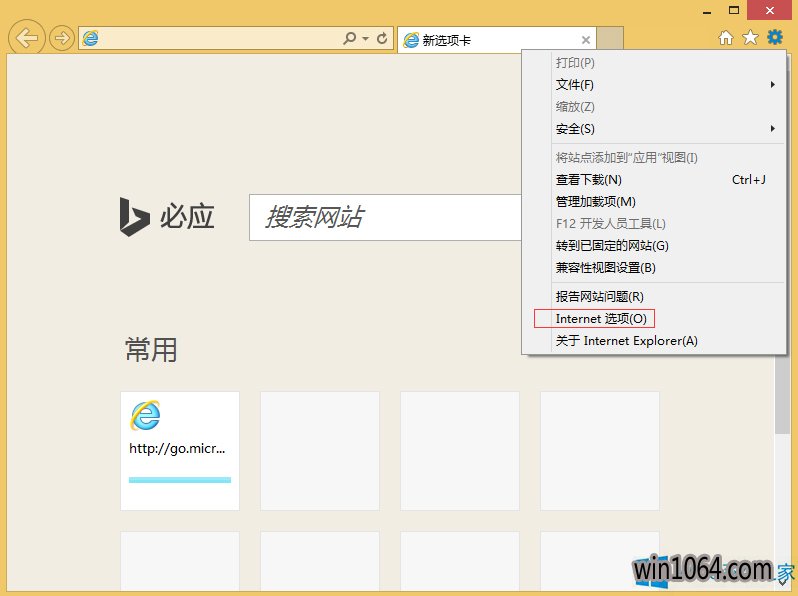Click the 搜索网站 Bing search box
Screen dimensions: 798x596
click(x=385, y=217)
